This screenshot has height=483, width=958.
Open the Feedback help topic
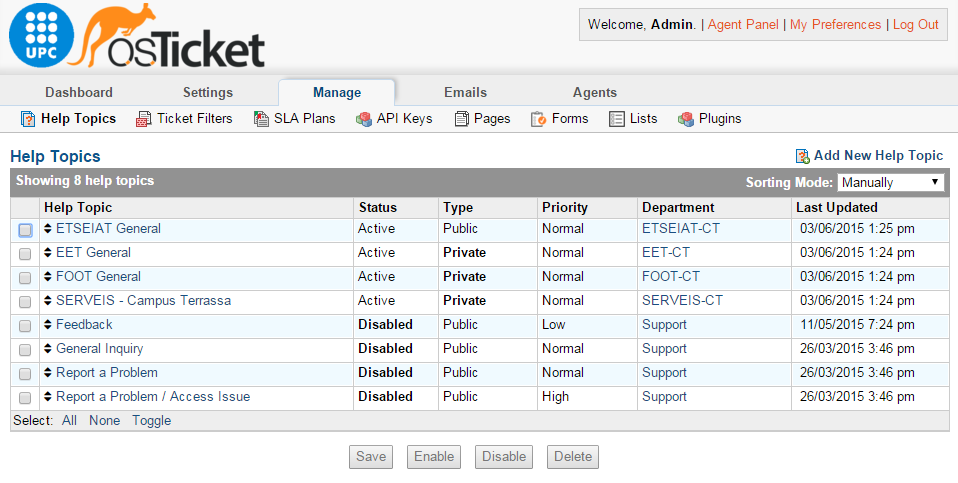(84, 325)
